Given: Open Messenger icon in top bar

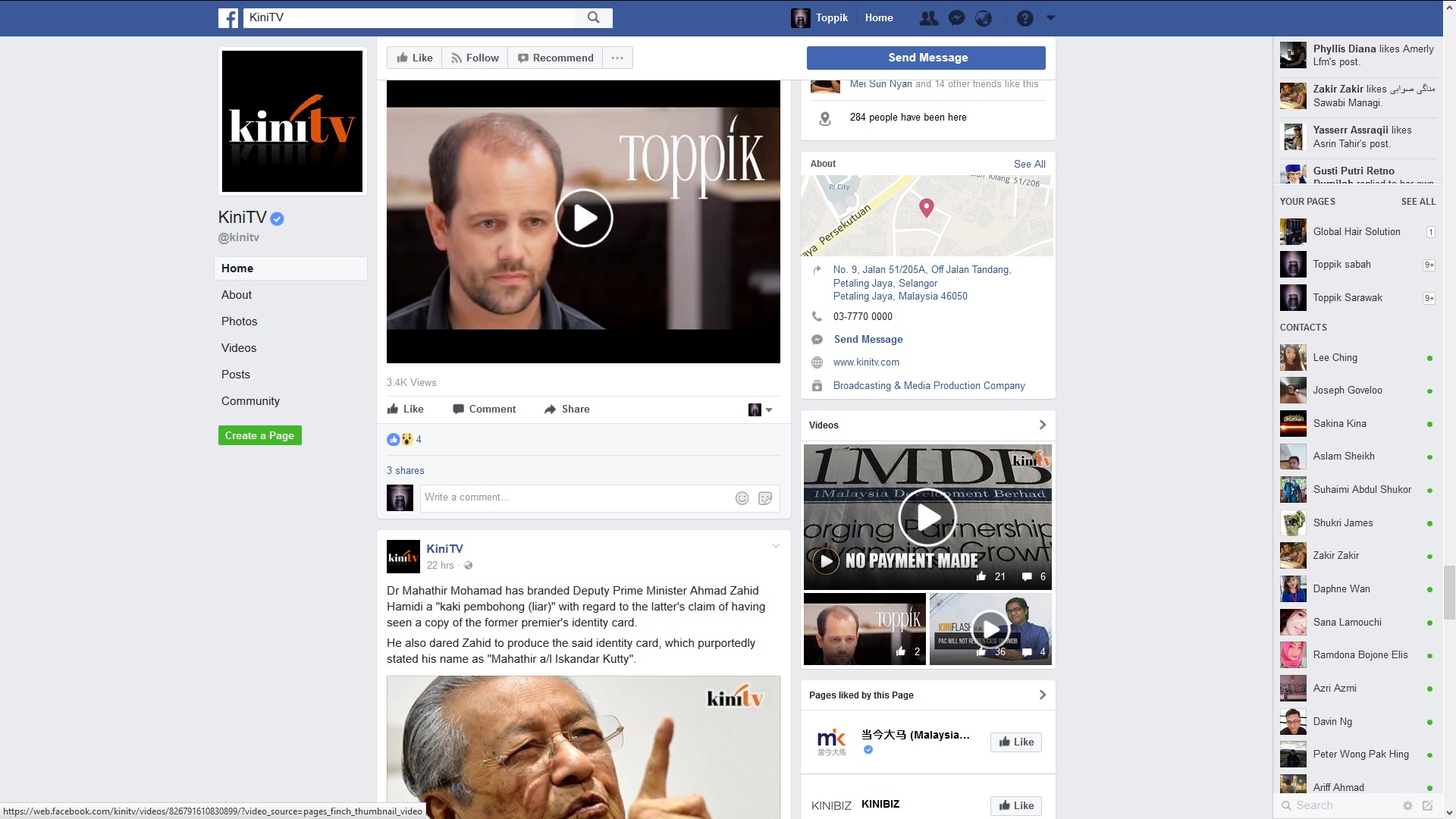Looking at the screenshot, I should coord(956,18).
